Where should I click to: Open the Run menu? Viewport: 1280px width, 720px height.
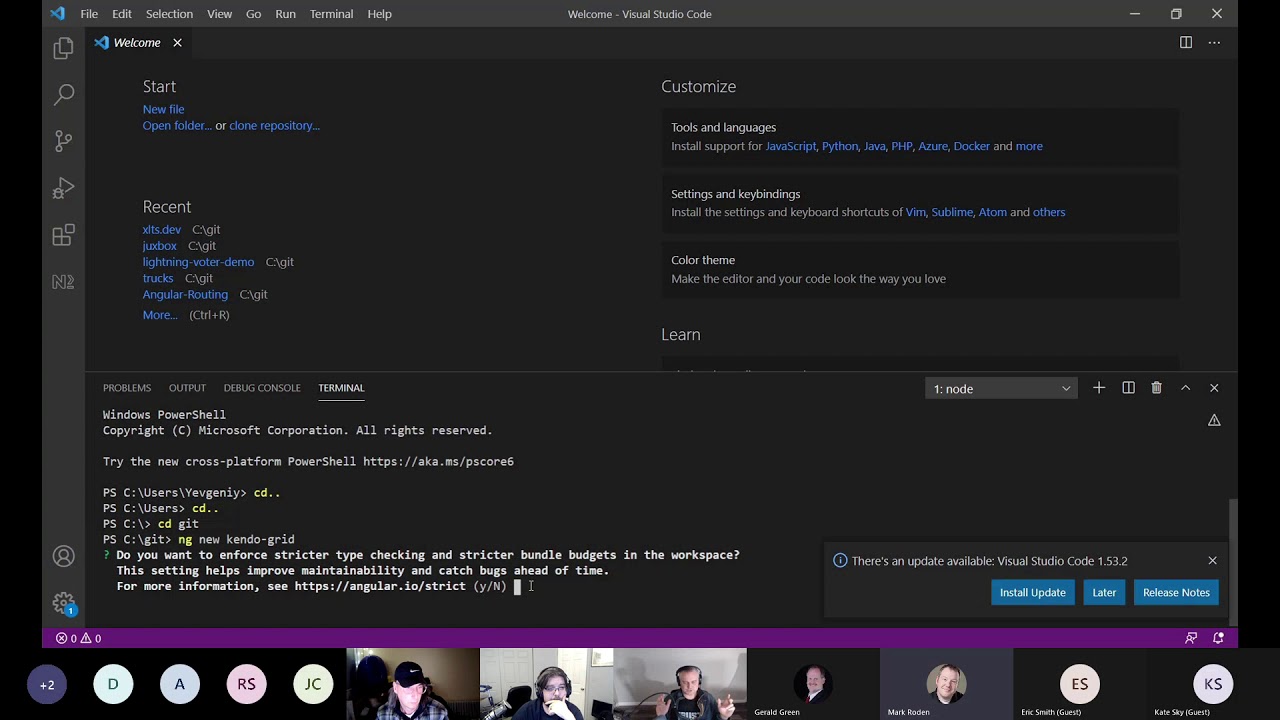tap(285, 14)
